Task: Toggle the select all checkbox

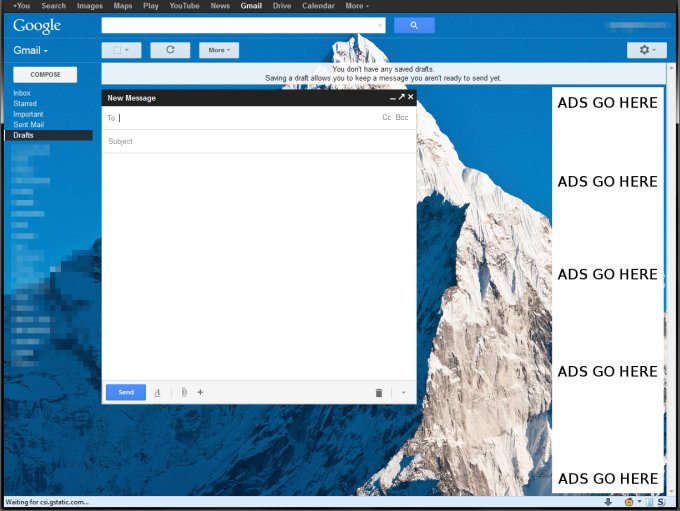Action: coord(121,49)
